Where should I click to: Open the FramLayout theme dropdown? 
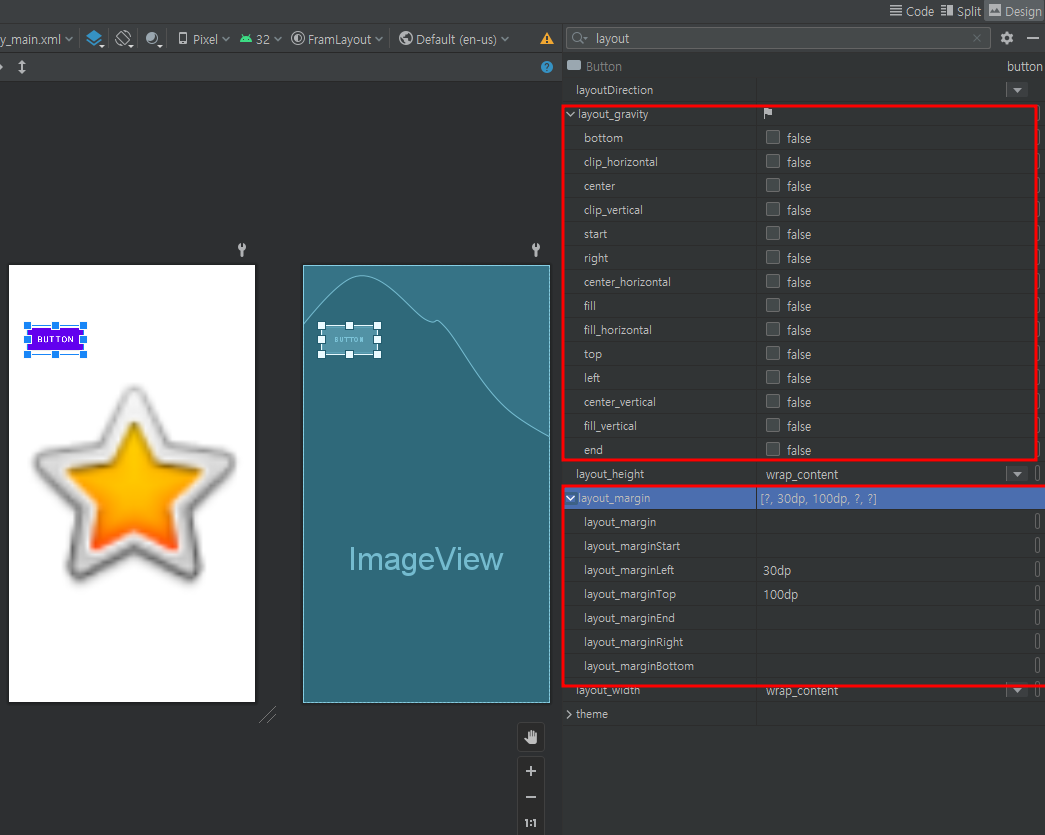[337, 39]
